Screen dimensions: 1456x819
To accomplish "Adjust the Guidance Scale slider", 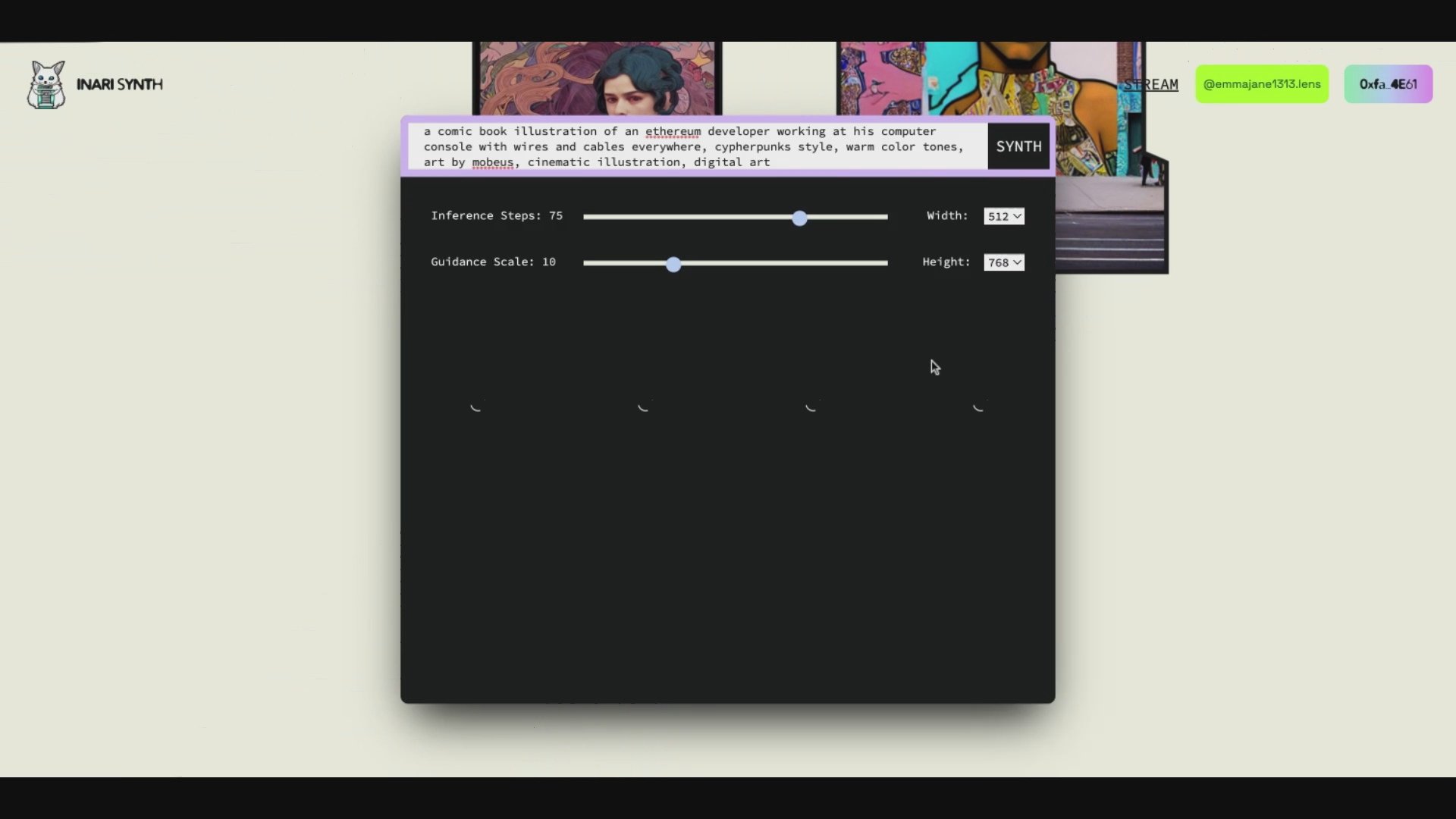I will [735, 263].
